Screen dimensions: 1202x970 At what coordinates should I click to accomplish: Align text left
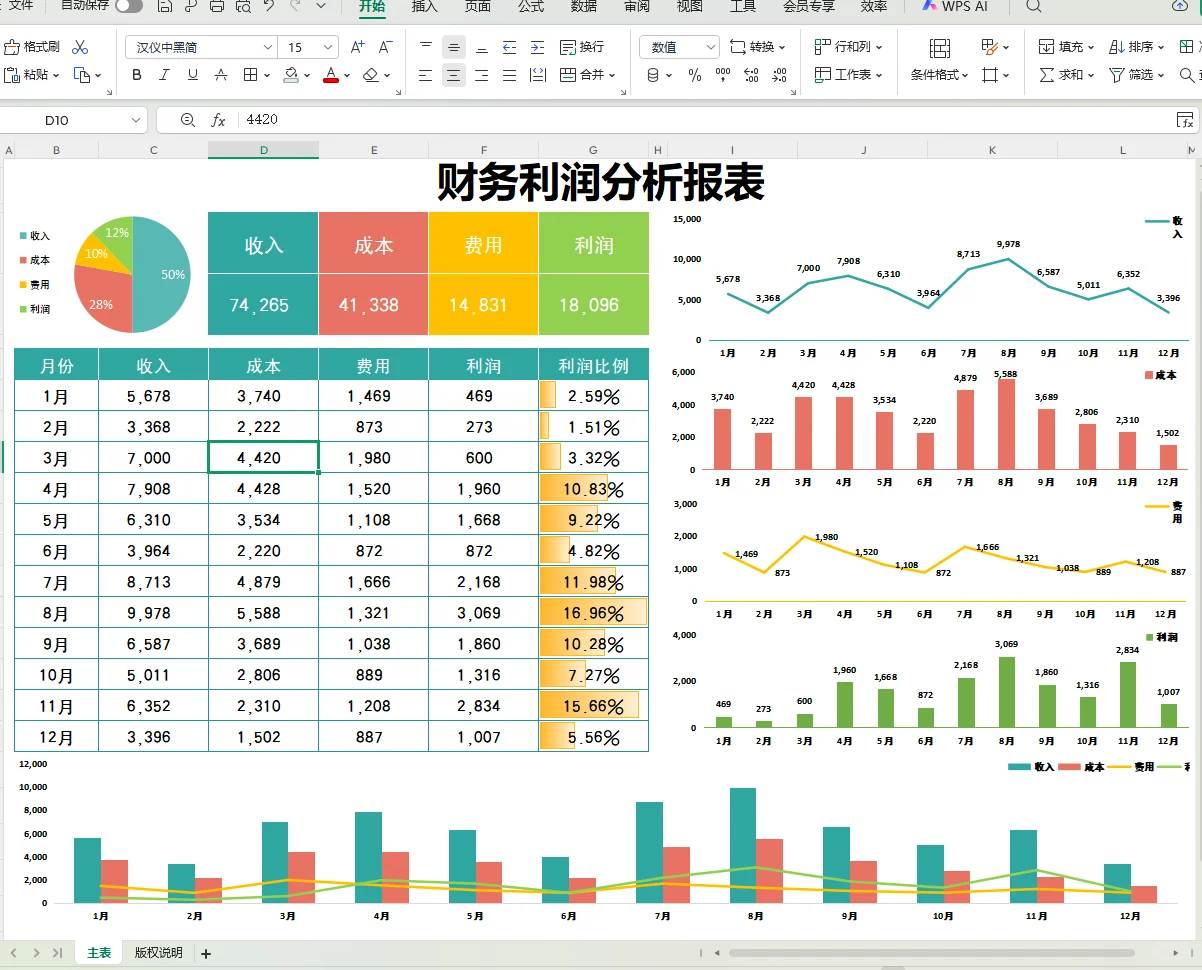(x=426, y=75)
